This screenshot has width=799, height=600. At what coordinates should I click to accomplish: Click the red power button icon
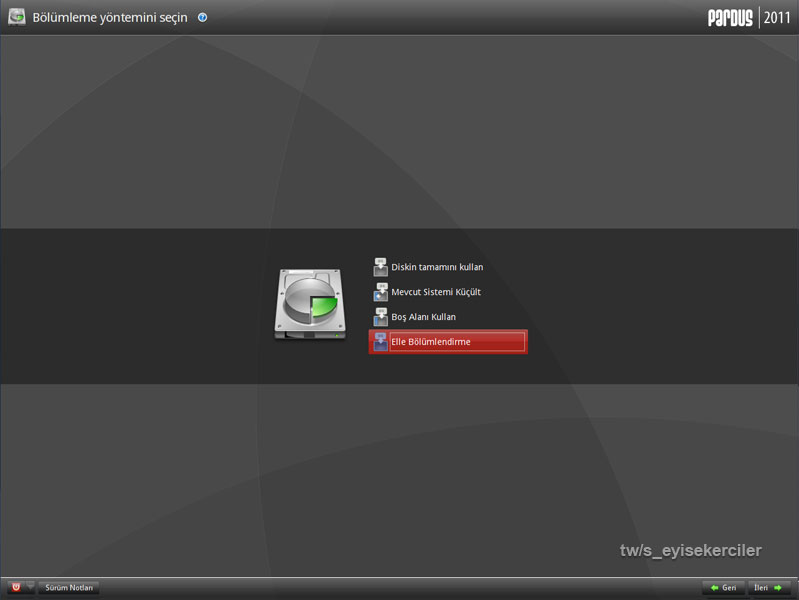pos(16,587)
